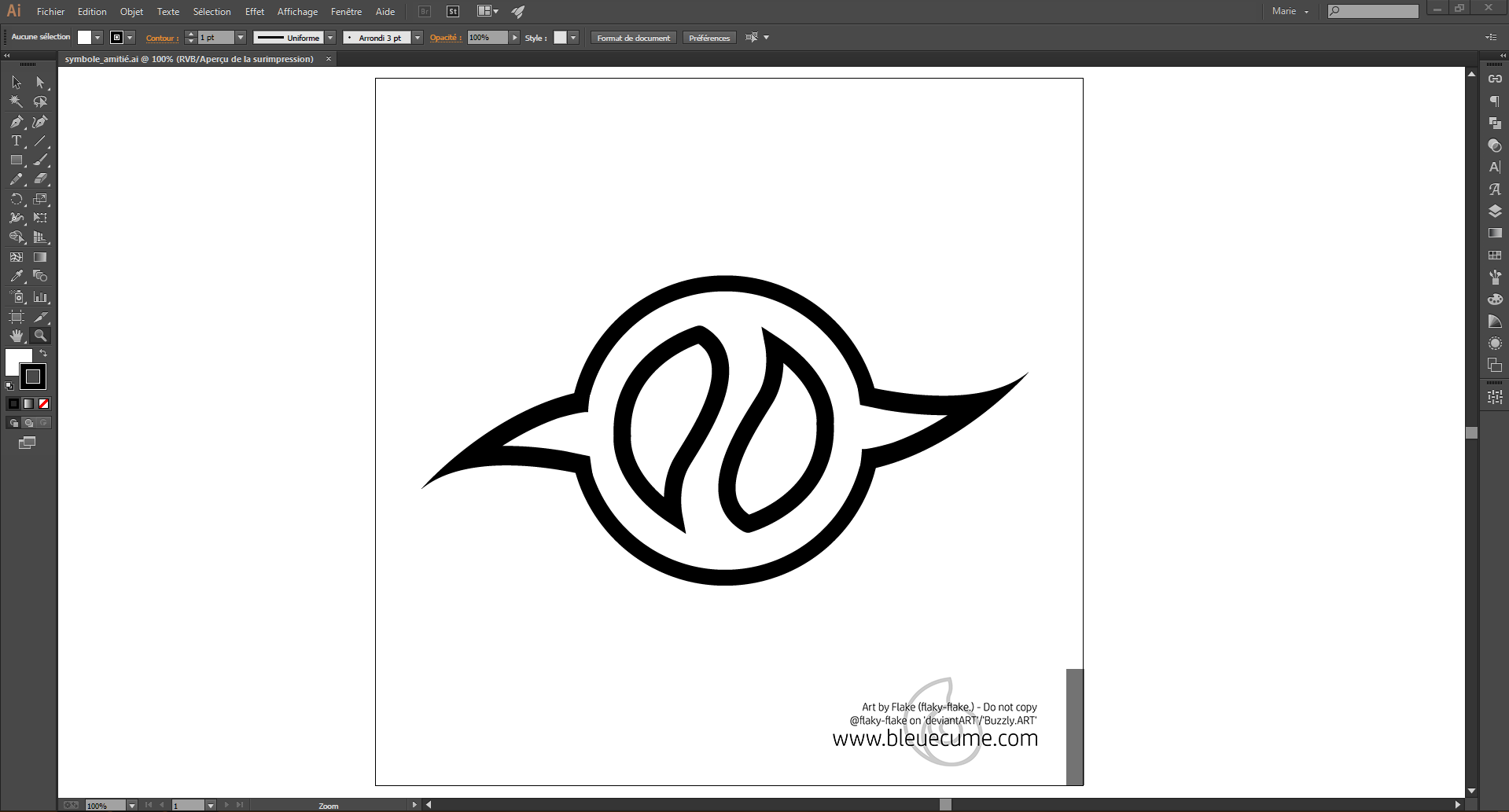Open the Objet menu
Image resolution: width=1509 pixels, height=812 pixels.
click(131, 12)
